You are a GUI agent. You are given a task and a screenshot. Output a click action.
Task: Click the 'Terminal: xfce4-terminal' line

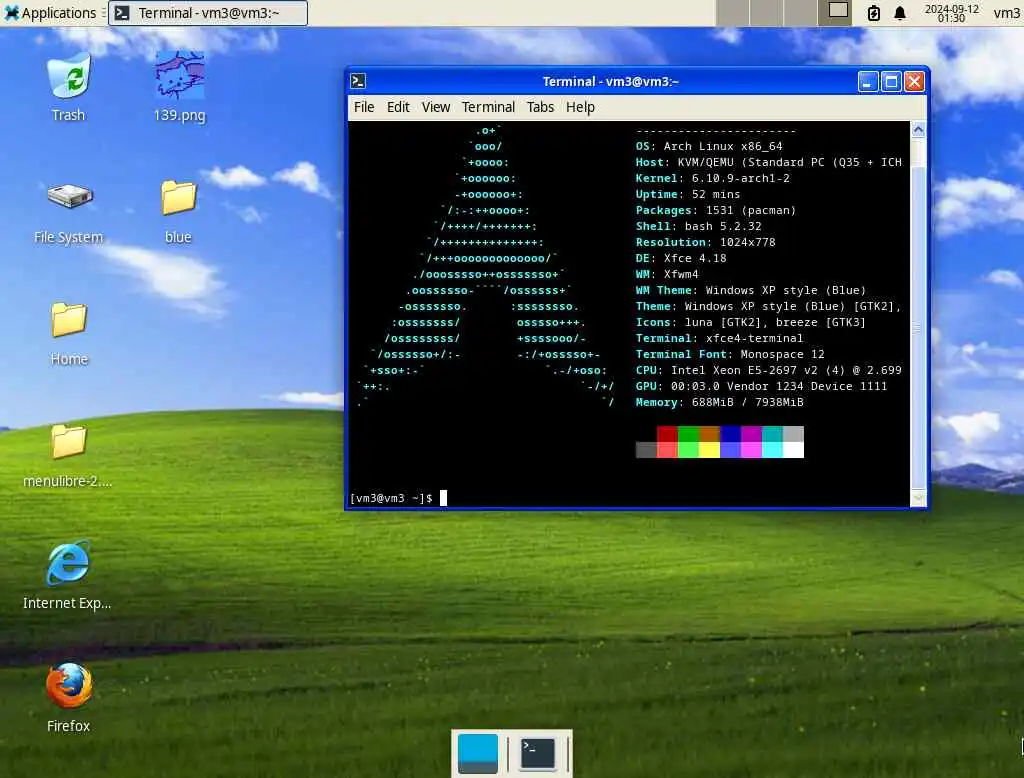(x=719, y=338)
